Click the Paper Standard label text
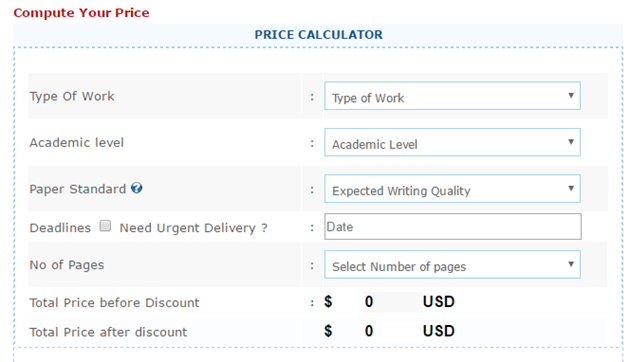This screenshot has height=362, width=630. coord(78,189)
